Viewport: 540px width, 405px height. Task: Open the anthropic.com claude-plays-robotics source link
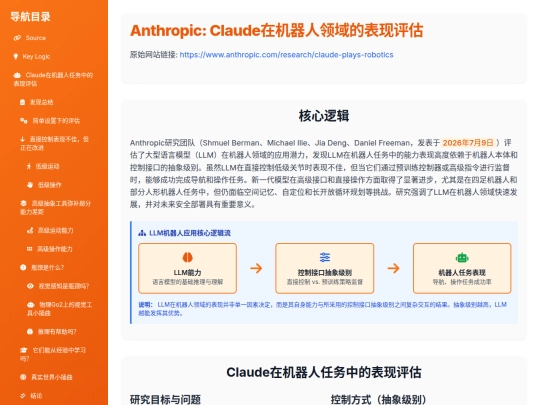tap(287, 55)
